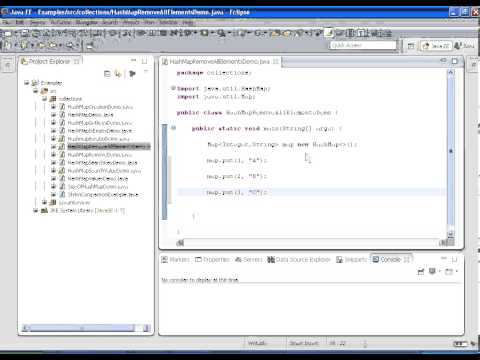
Task: Select HashMapDemo.java in the tree
Action: pos(90,115)
